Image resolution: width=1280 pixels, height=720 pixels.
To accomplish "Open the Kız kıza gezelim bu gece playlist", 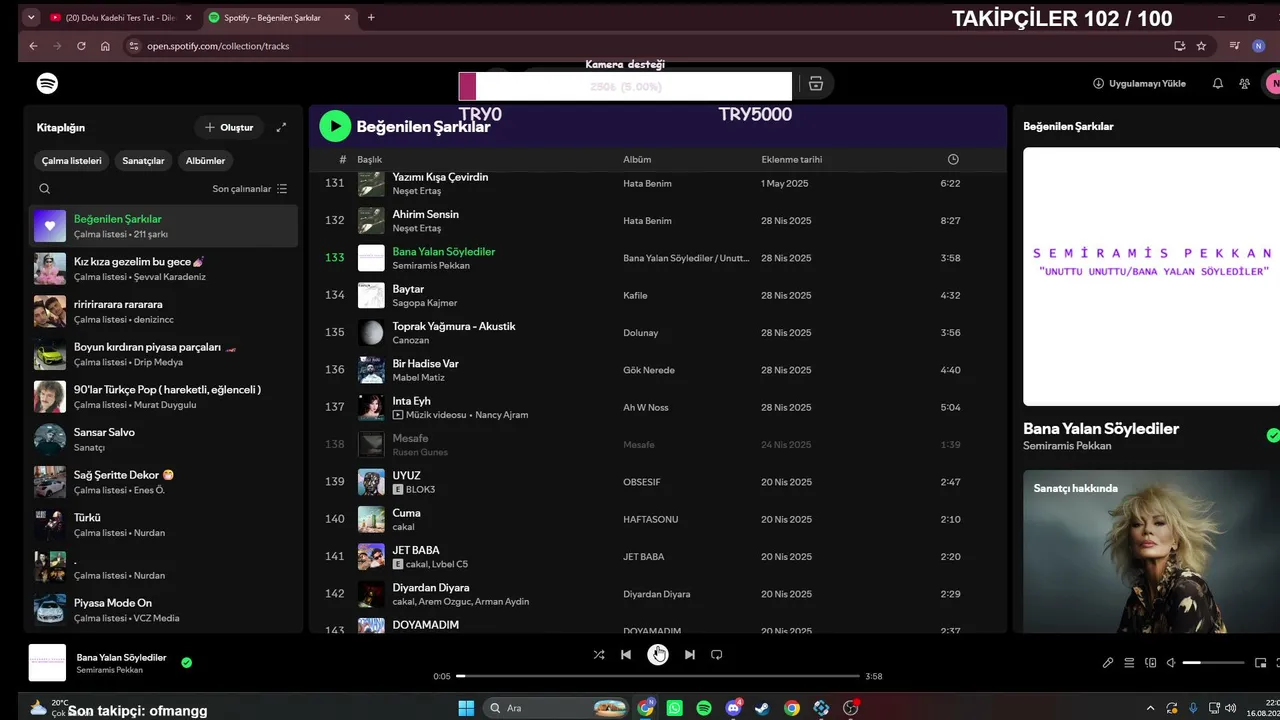I will 163,268.
